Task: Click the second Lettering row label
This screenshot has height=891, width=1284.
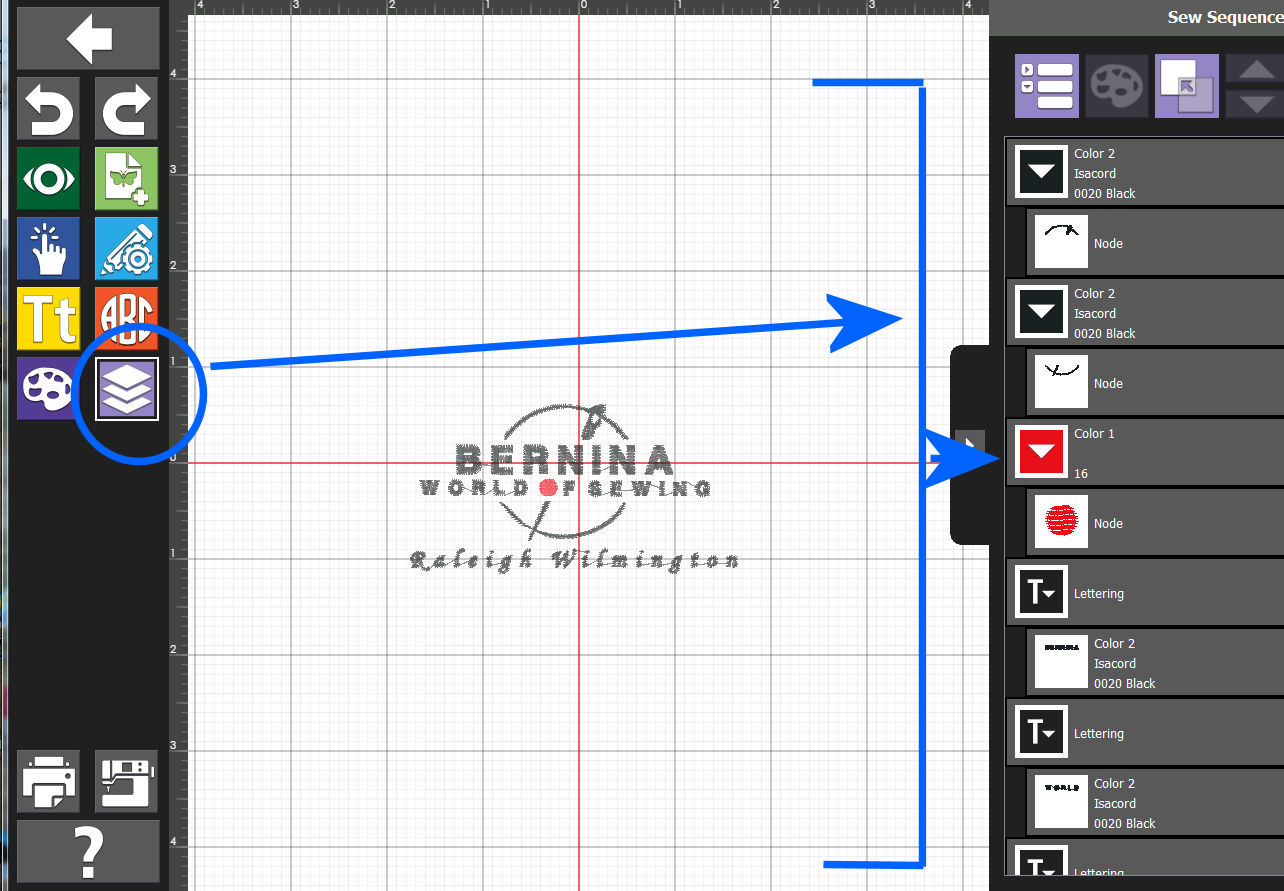Action: coord(1099,733)
